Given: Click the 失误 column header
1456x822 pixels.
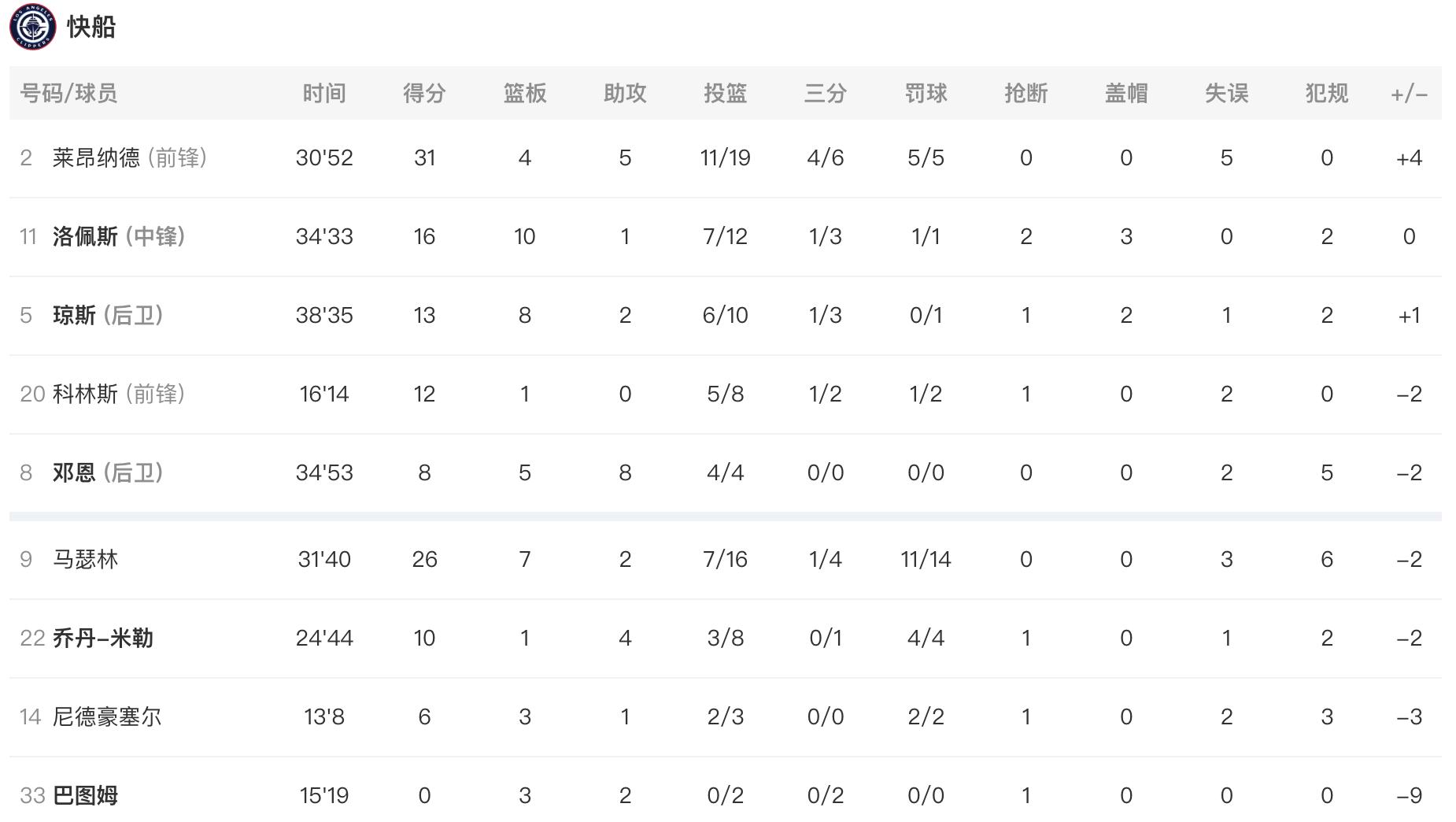Looking at the screenshot, I should pos(1226,94).
